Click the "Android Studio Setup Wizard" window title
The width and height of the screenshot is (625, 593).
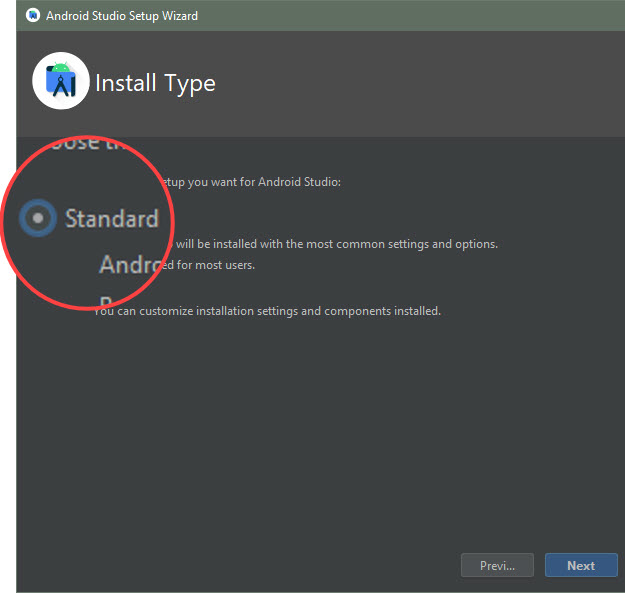click(122, 16)
